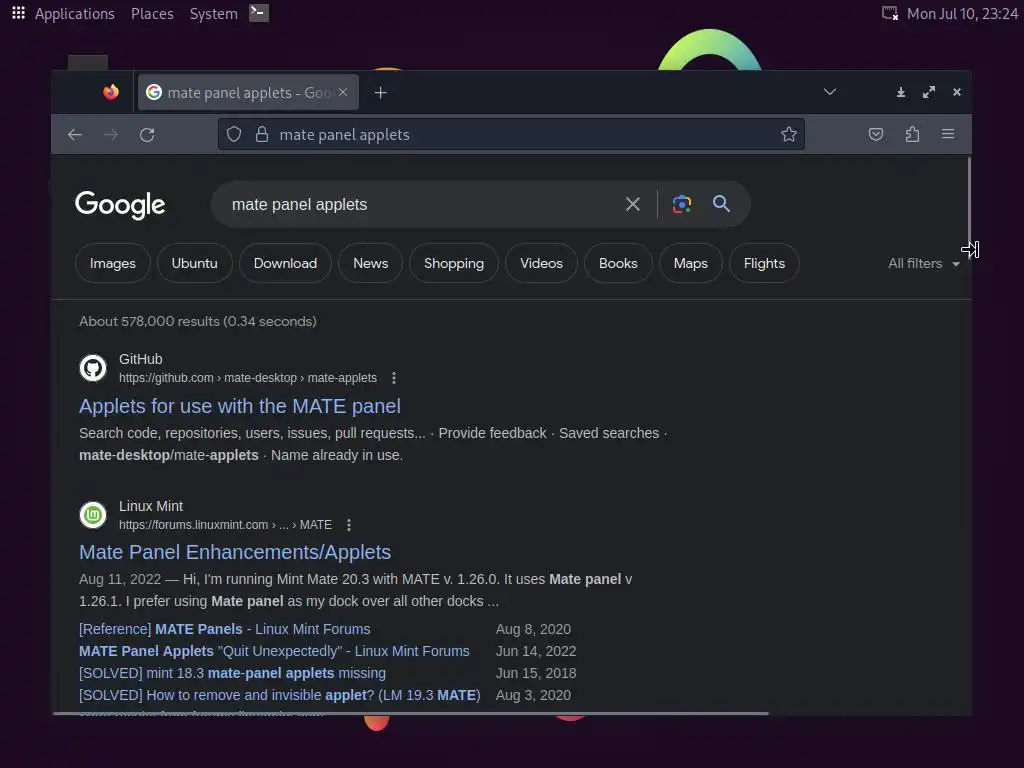Switch to Videos results
The width and height of the screenshot is (1024, 768).
[541, 263]
